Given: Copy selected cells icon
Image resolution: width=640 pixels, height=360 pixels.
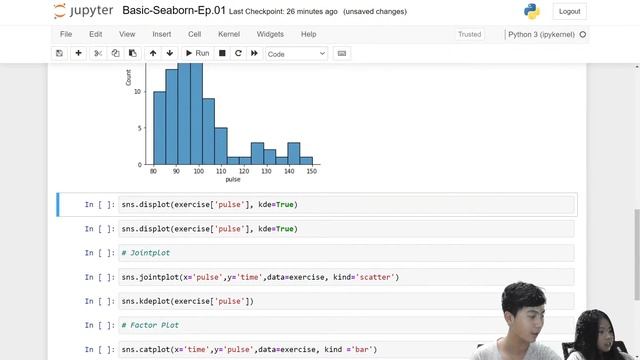Looking at the screenshot, I should 116,53.
